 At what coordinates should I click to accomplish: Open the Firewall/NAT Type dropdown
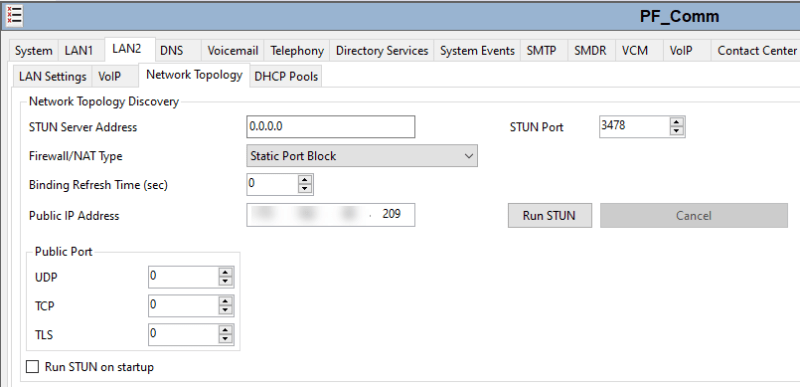[x=362, y=156]
